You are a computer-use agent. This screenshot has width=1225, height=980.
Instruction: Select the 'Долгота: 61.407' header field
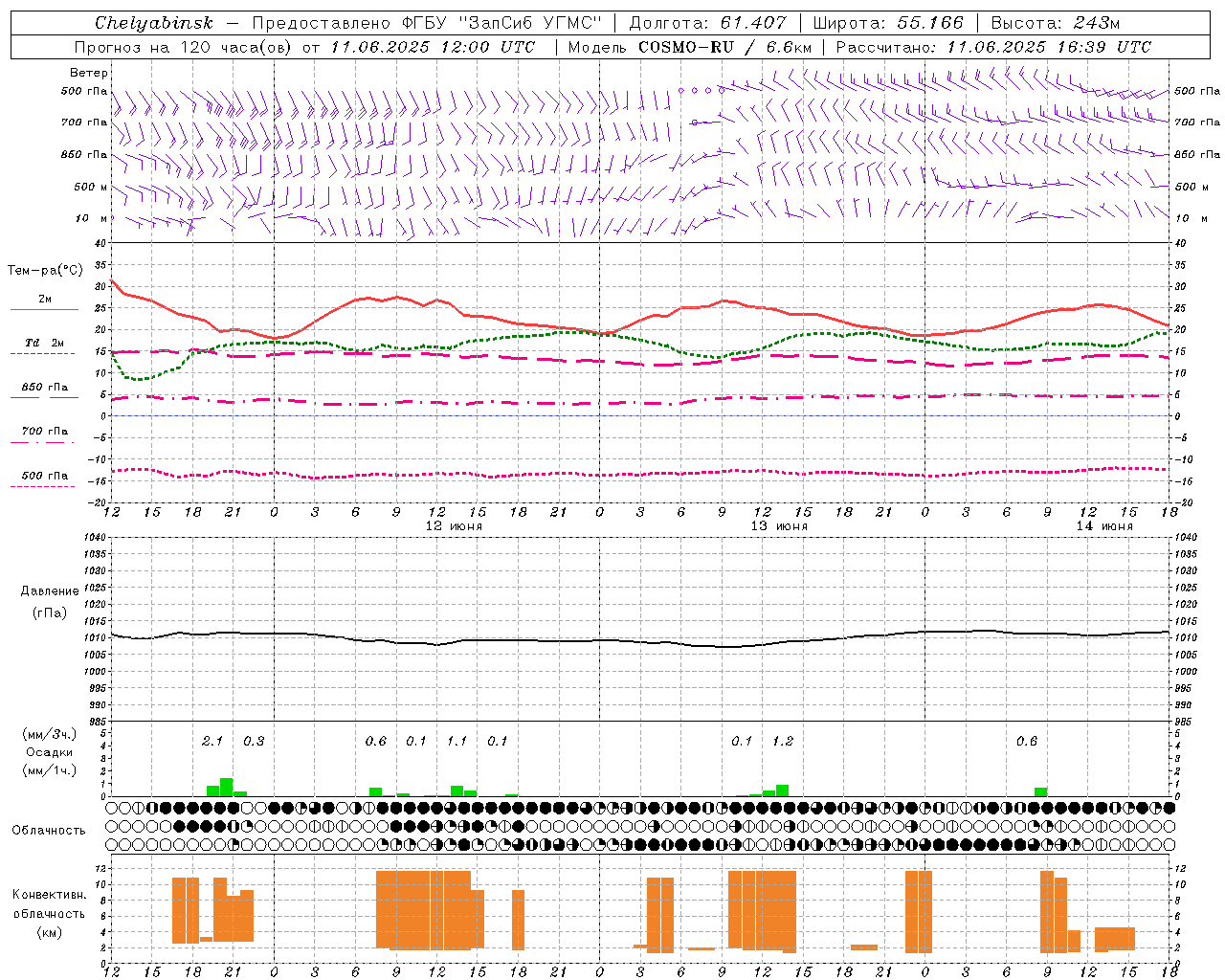(x=707, y=23)
